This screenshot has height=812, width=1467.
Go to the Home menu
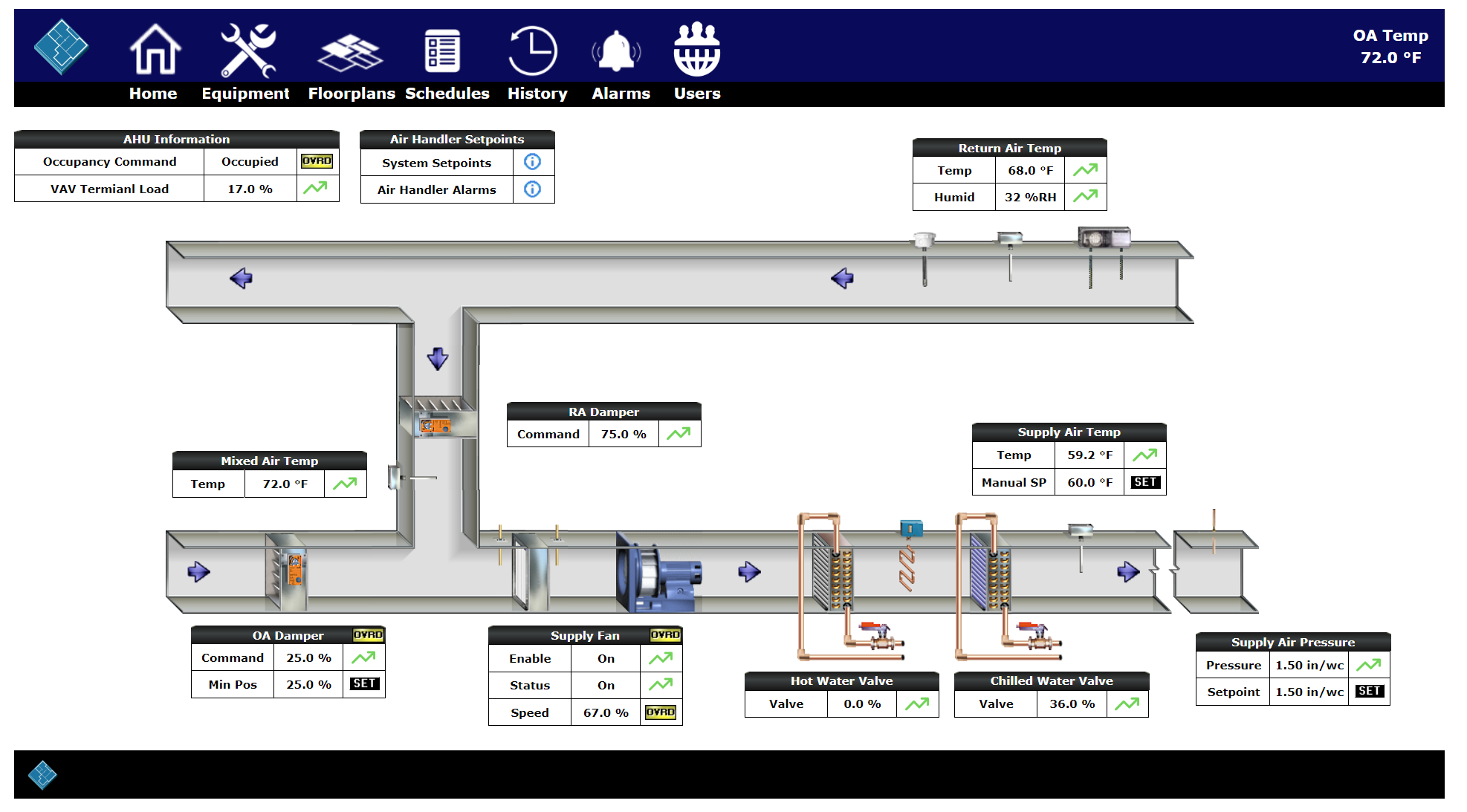[153, 94]
